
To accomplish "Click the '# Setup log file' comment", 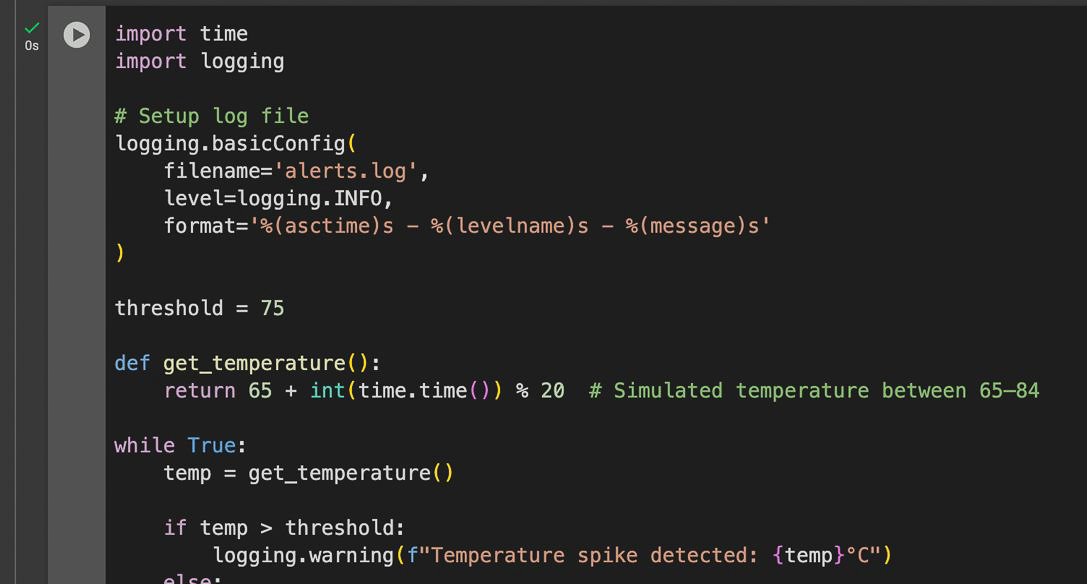I will pos(211,116).
